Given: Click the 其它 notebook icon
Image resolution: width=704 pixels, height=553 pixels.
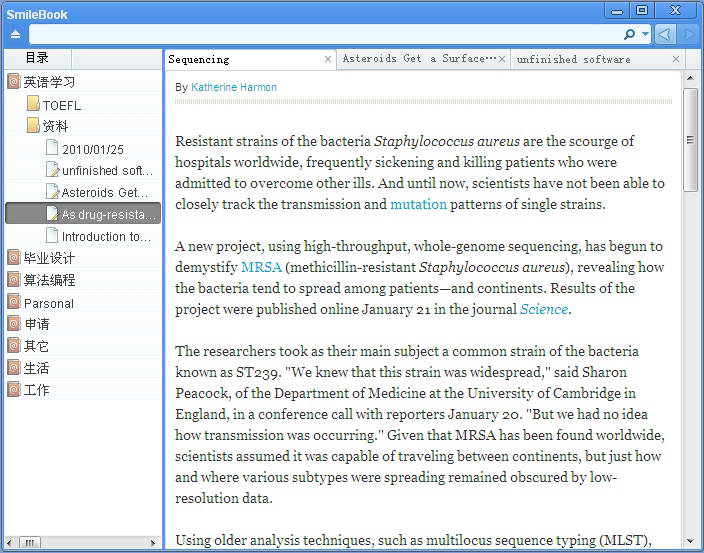Looking at the screenshot, I should pyautogui.click(x=14, y=345).
